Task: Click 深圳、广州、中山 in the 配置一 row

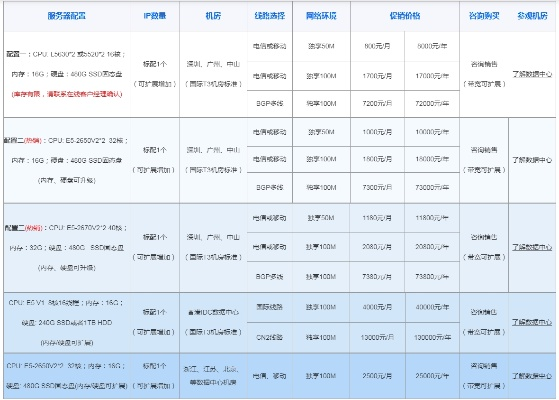Action: pos(213,64)
